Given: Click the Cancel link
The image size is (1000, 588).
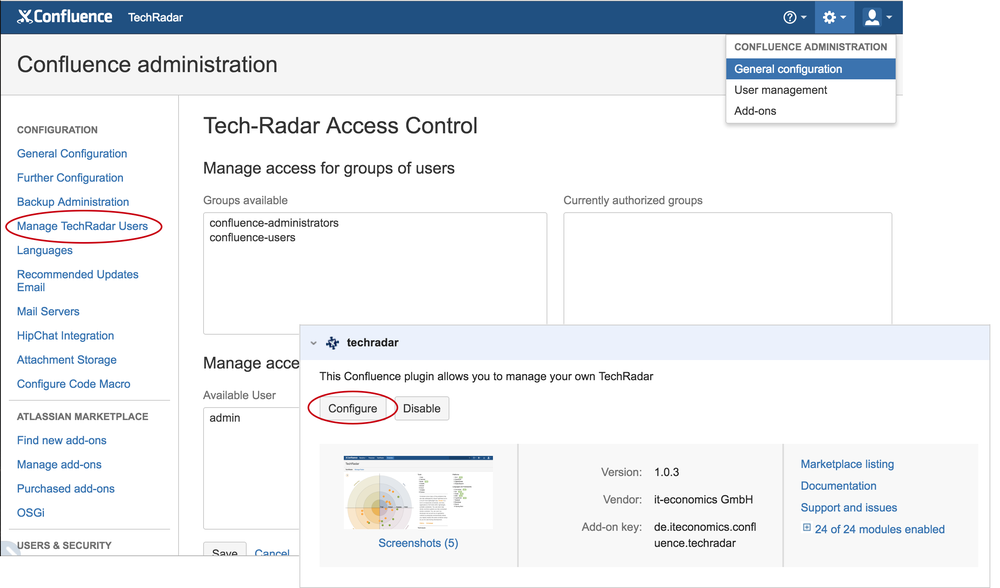Looking at the screenshot, I should [272, 552].
